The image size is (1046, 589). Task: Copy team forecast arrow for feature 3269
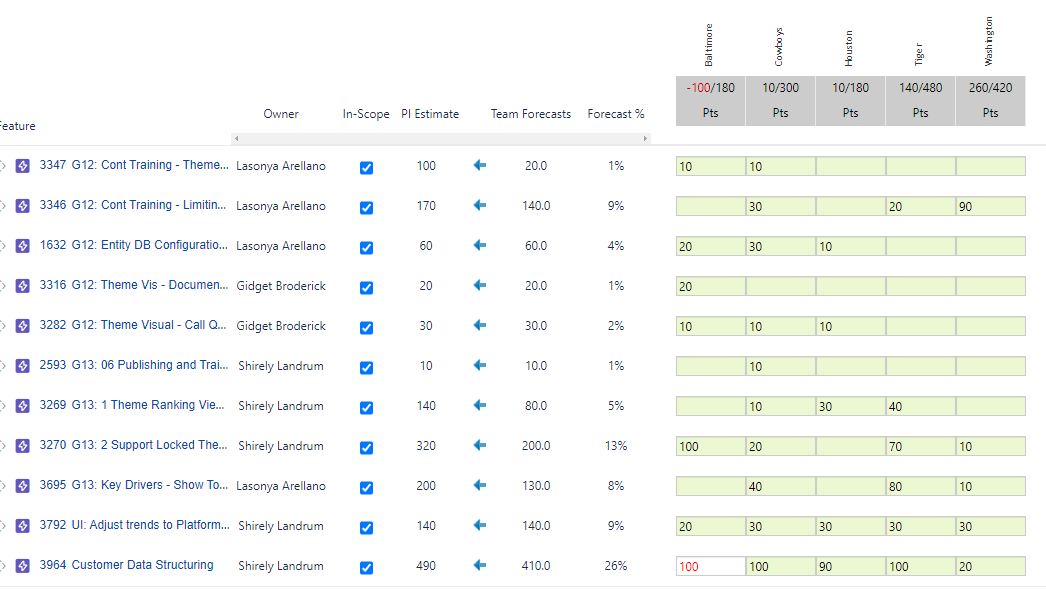click(x=480, y=405)
